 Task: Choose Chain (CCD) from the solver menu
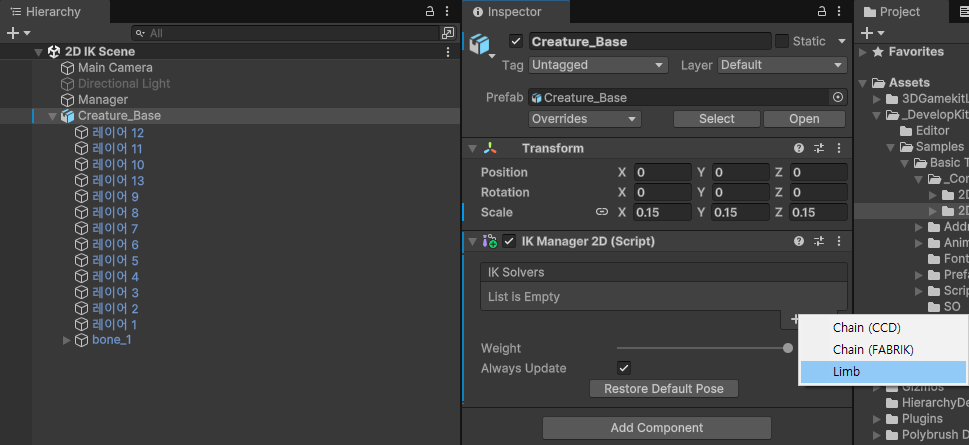884,328
